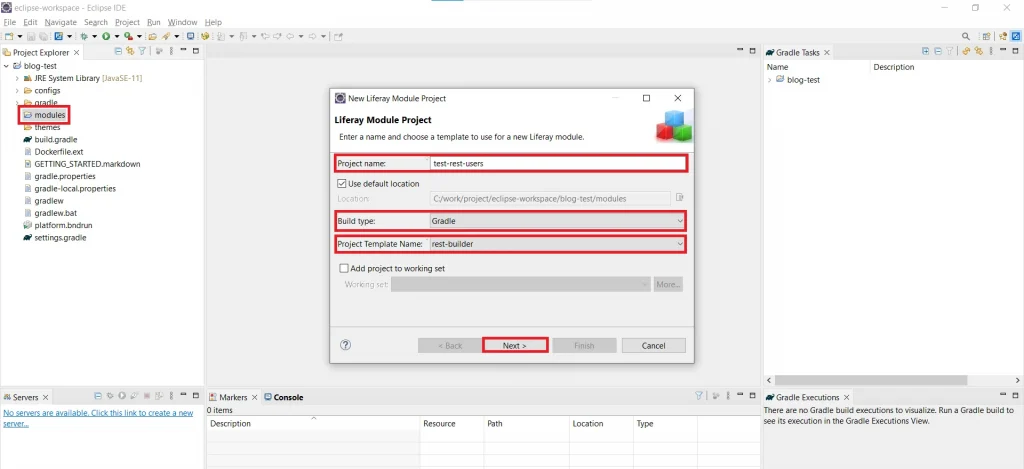Click GETTING_STARTED.markdown file
This screenshot has height=469, width=1024.
pos(88,164)
